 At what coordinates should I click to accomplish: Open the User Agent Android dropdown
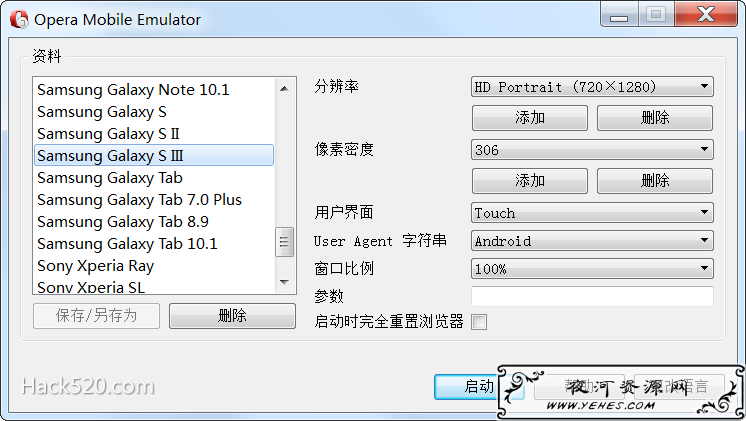tap(592, 240)
